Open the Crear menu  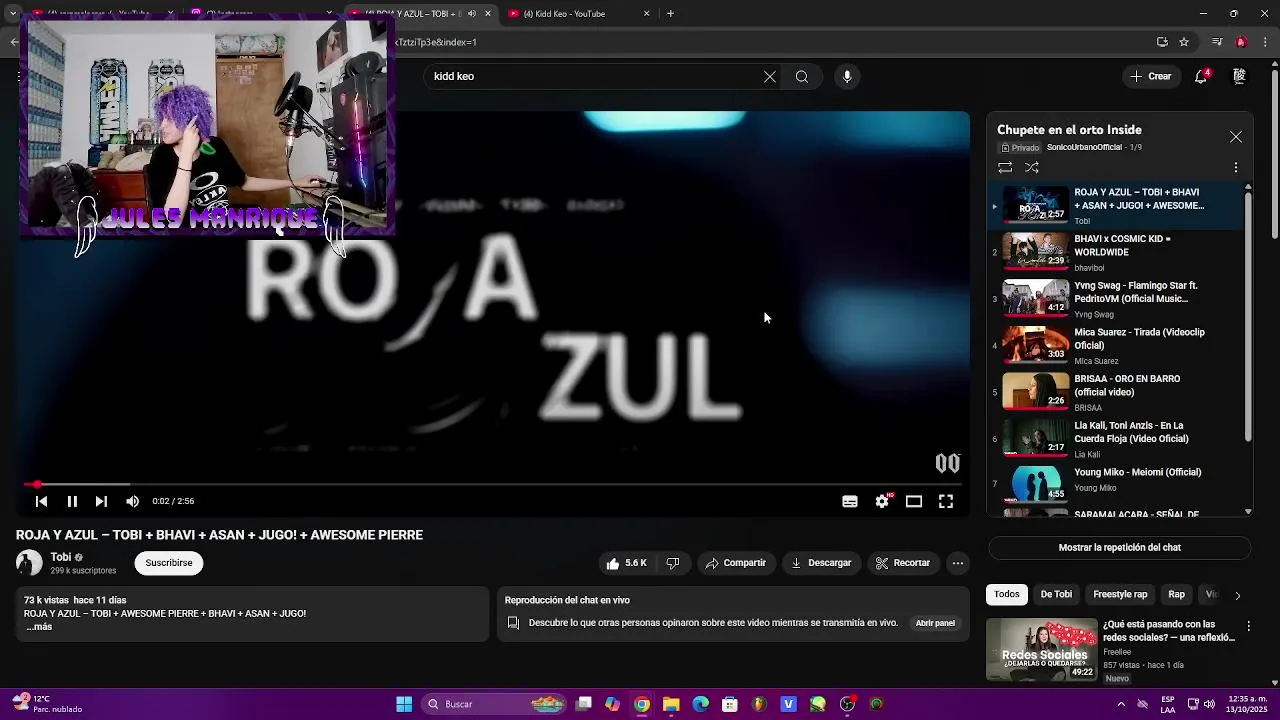pos(1150,76)
